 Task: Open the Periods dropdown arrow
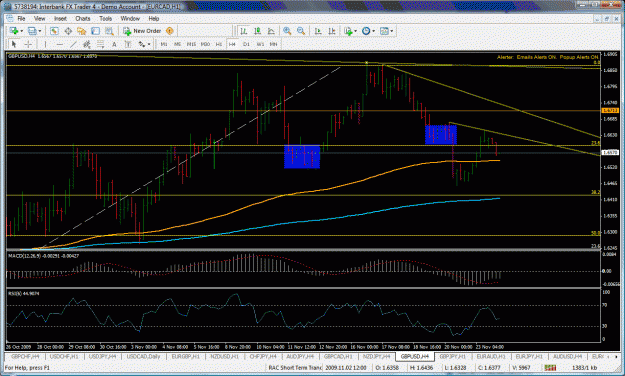point(373,31)
